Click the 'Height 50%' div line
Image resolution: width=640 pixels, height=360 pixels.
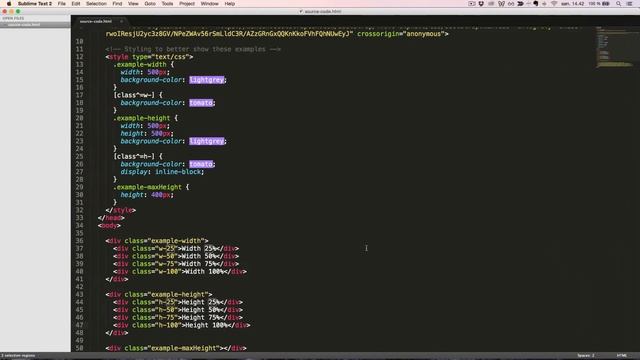point(178,310)
